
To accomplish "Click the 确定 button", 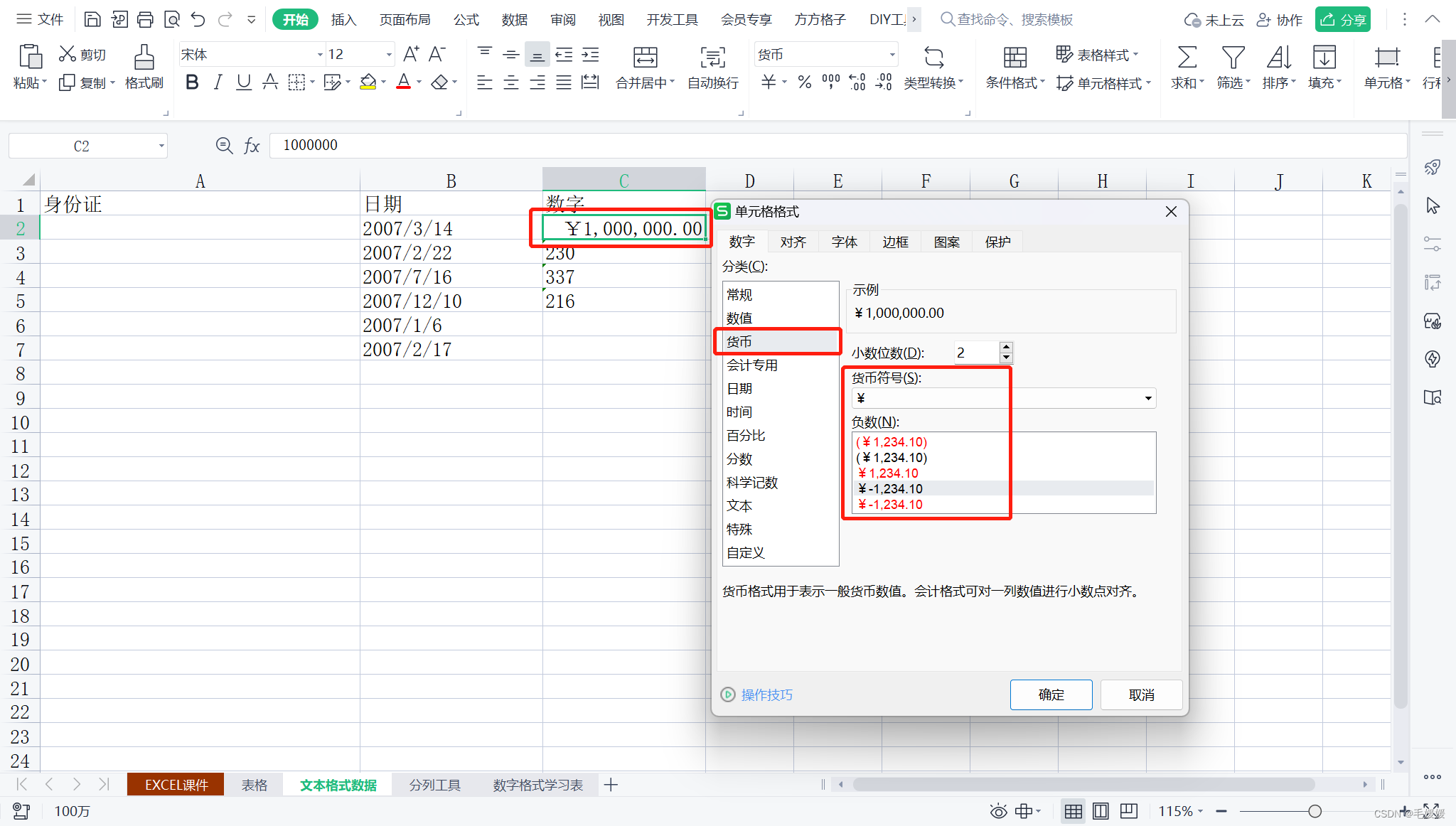I will click(x=1051, y=694).
